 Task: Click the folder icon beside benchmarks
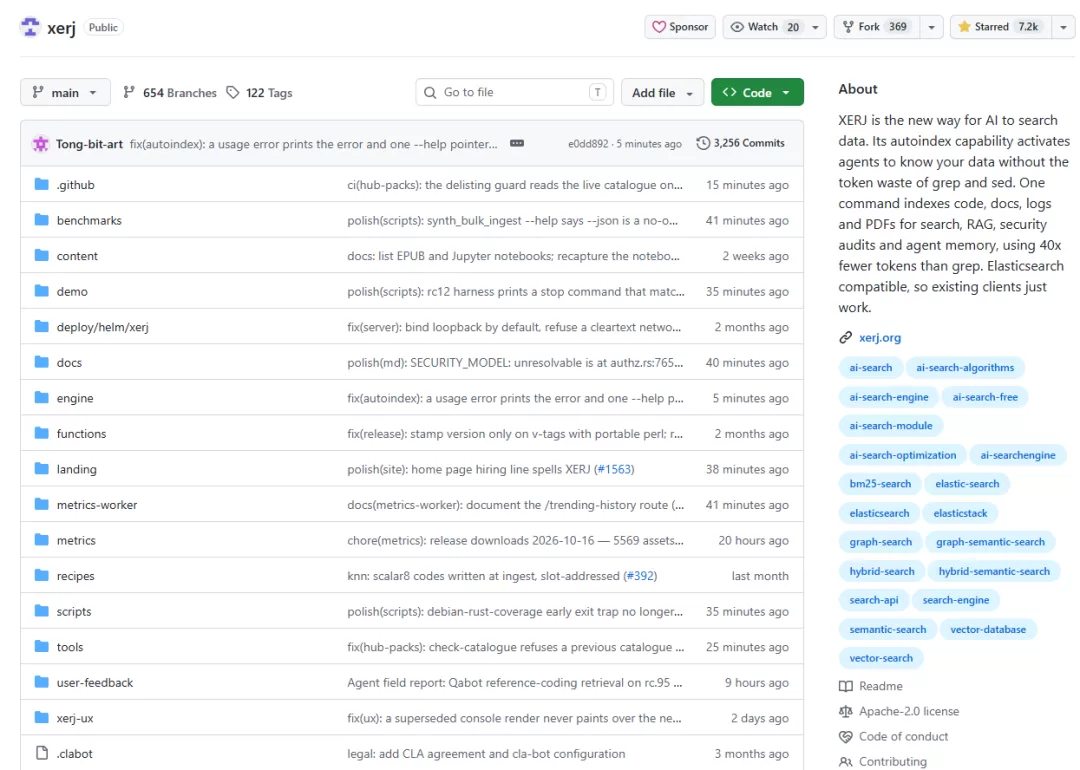[41, 220]
